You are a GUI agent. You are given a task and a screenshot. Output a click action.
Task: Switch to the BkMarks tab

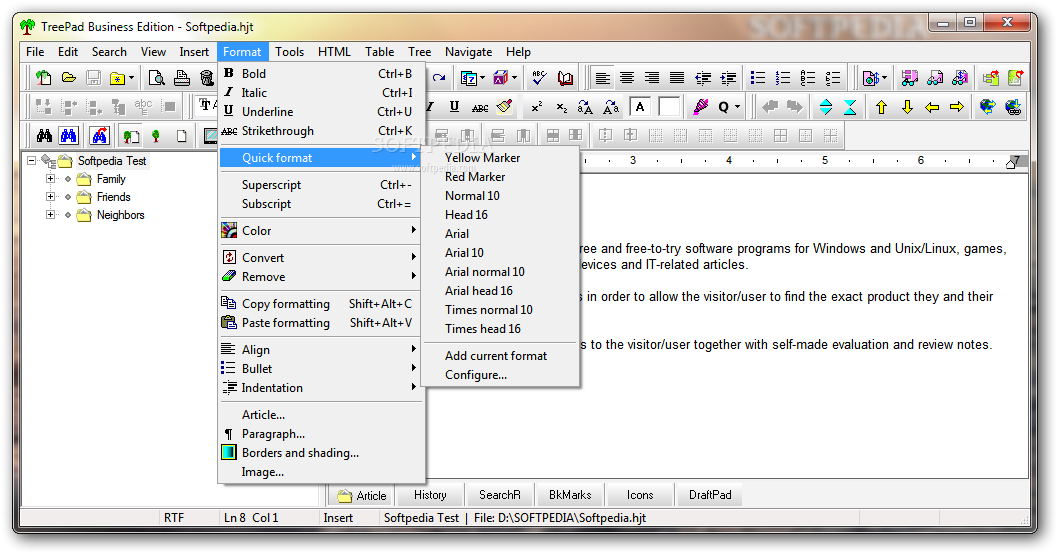(570, 495)
